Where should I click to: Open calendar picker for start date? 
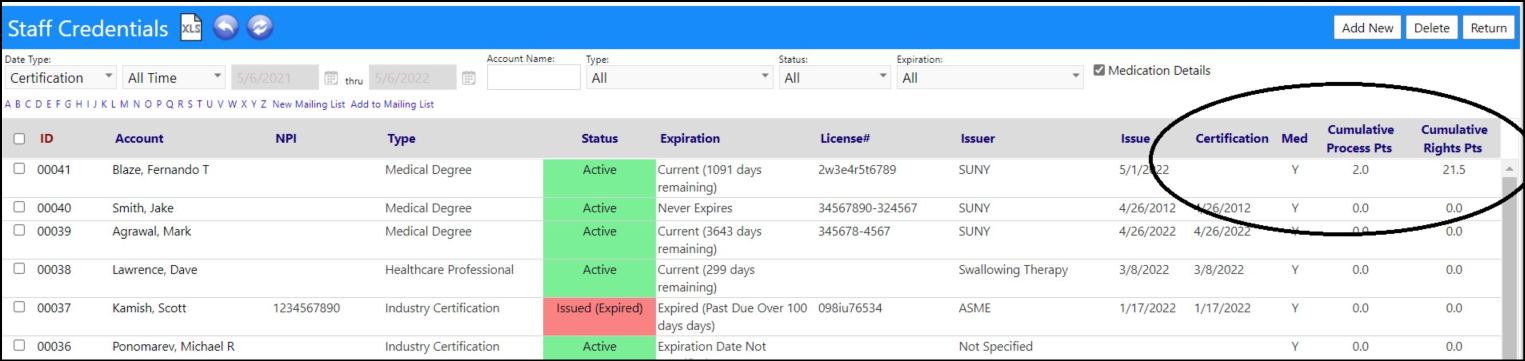click(331, 78)
